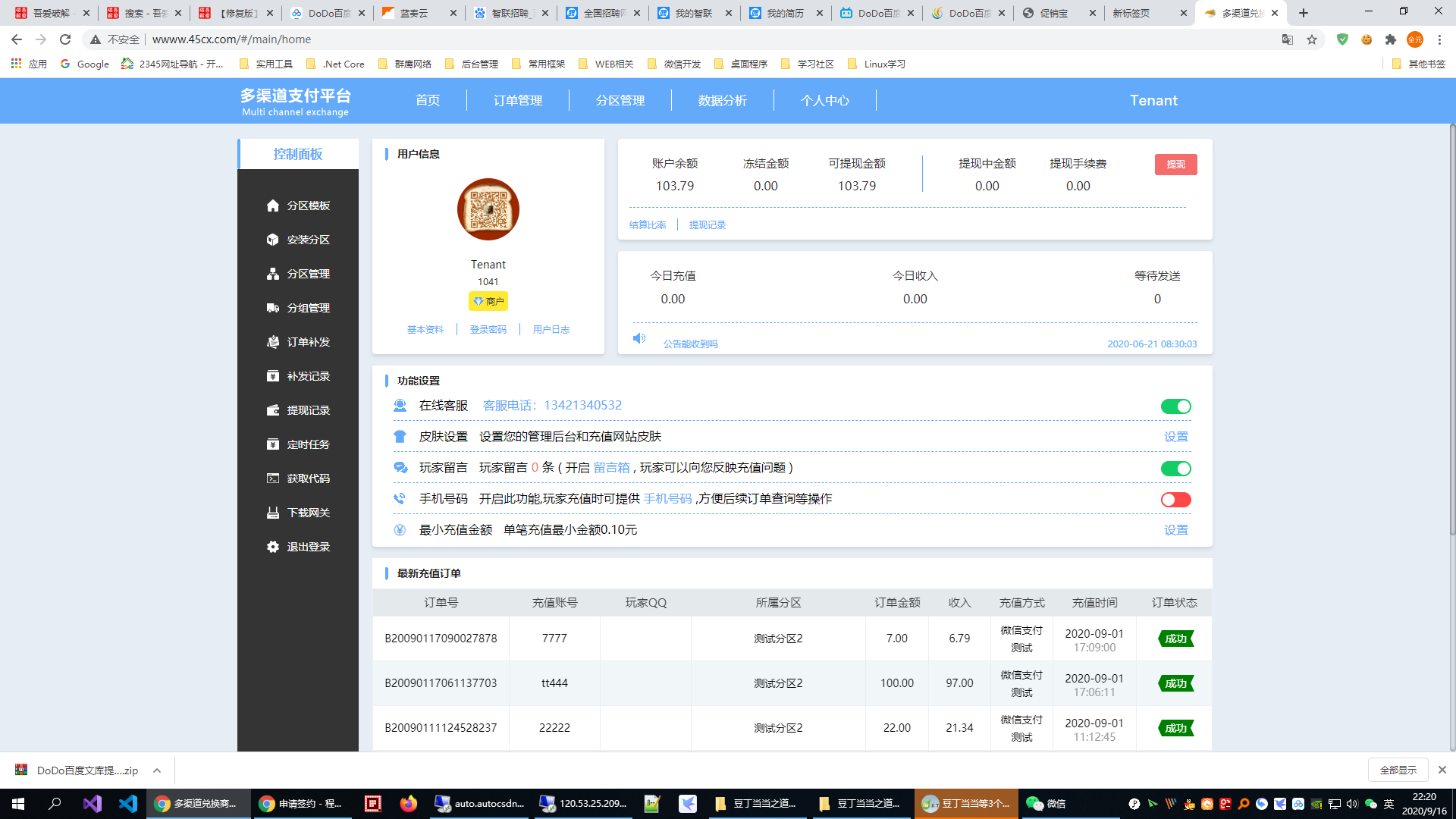The width and height of the screenshot is (1456, 819).
Task: Open 获取代码 sidebar item
Action: coord(298,479)
